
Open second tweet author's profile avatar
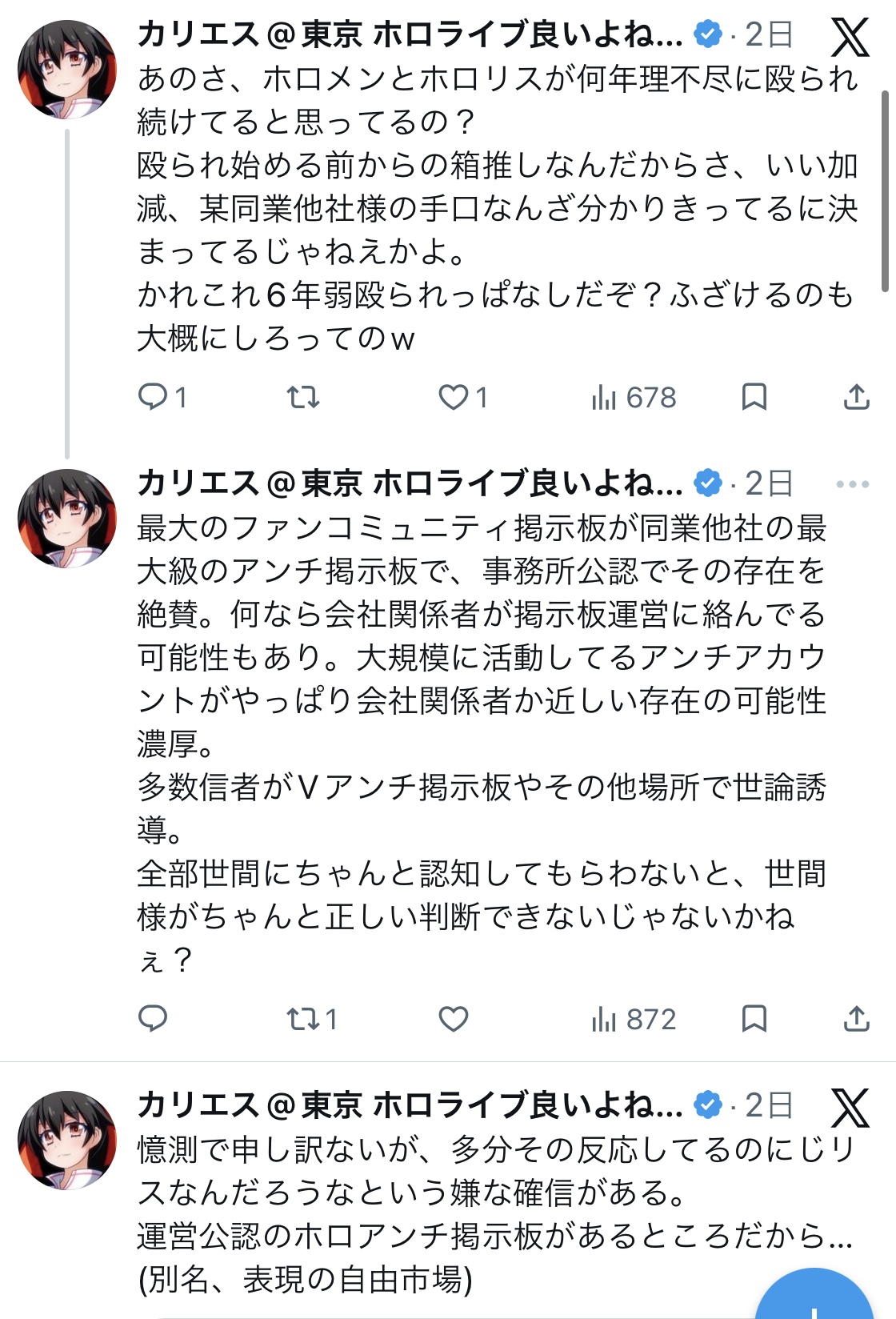click(x=67, y=519)
